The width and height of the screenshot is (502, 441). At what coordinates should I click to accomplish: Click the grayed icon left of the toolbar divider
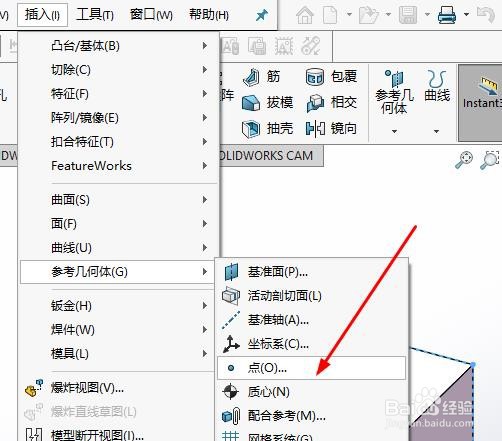pos(311,46)
